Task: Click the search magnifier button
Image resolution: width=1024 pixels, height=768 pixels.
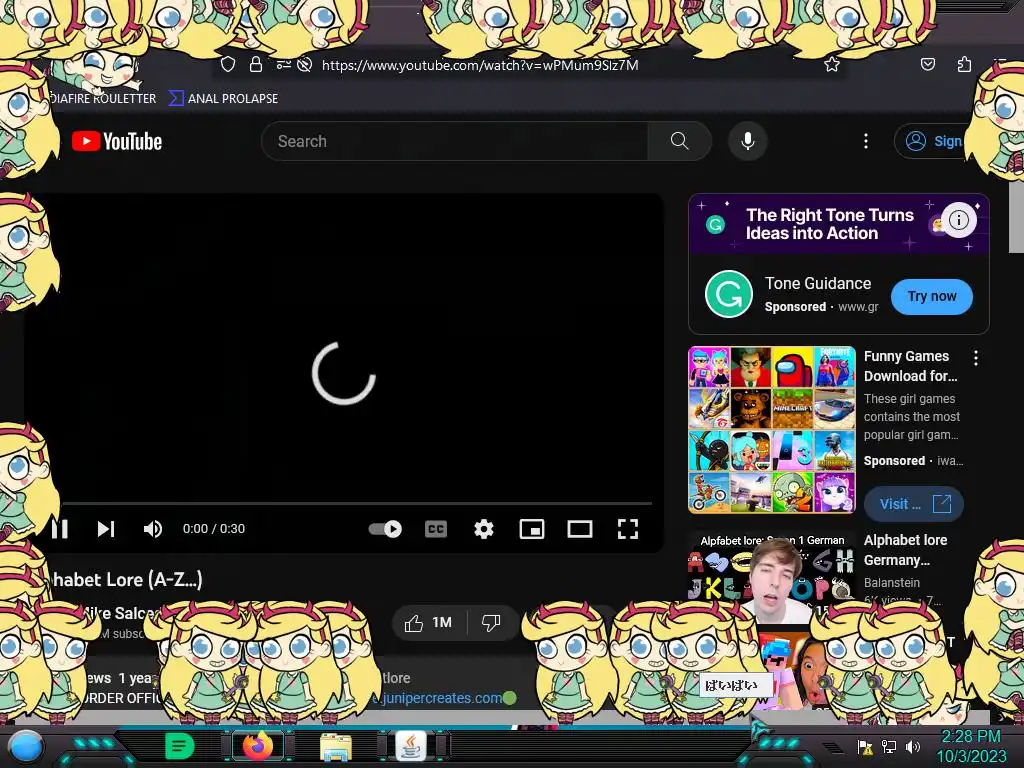Action: coord(679,141)
